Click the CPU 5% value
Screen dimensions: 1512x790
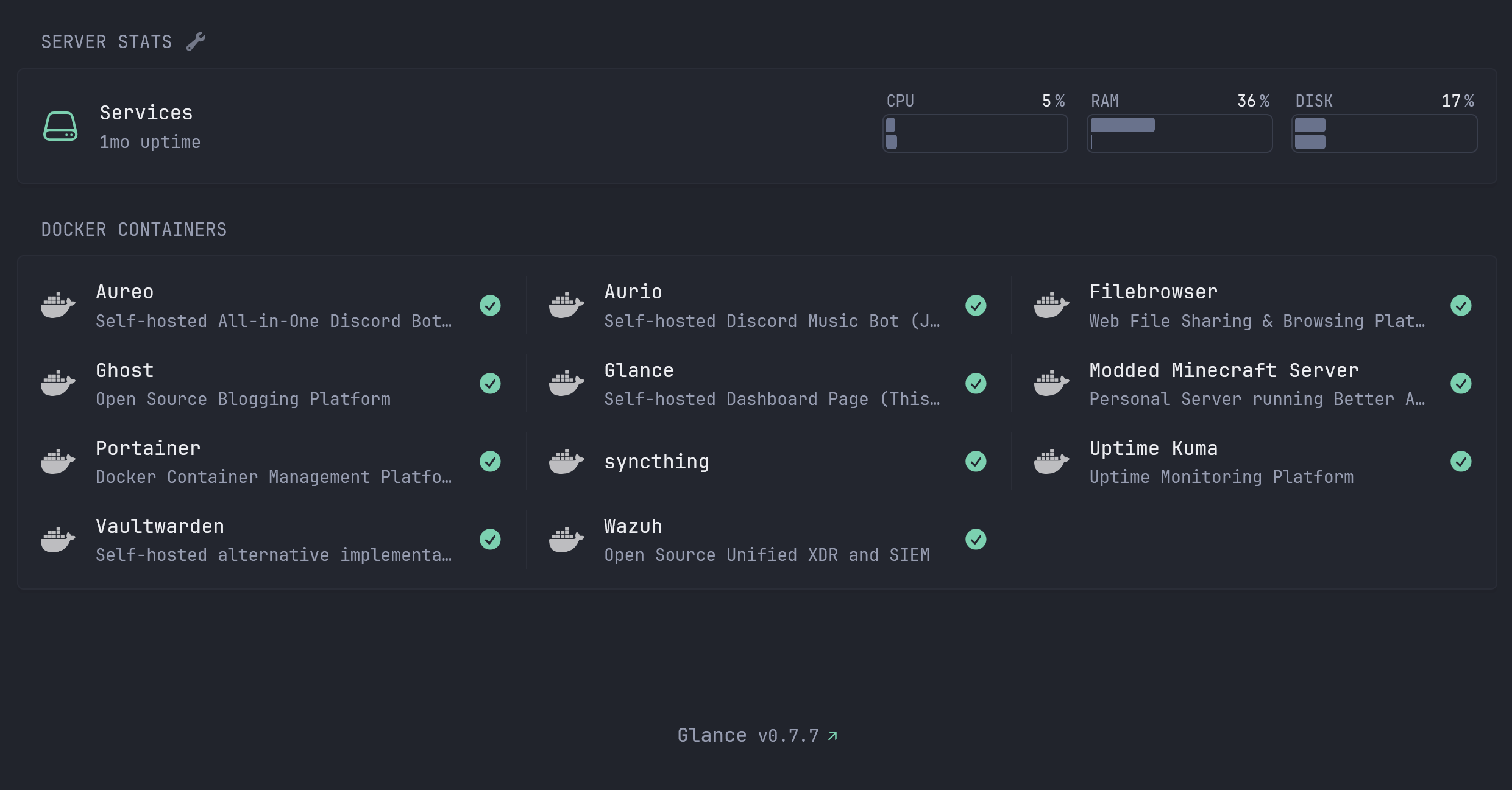tap(1054, 101)
